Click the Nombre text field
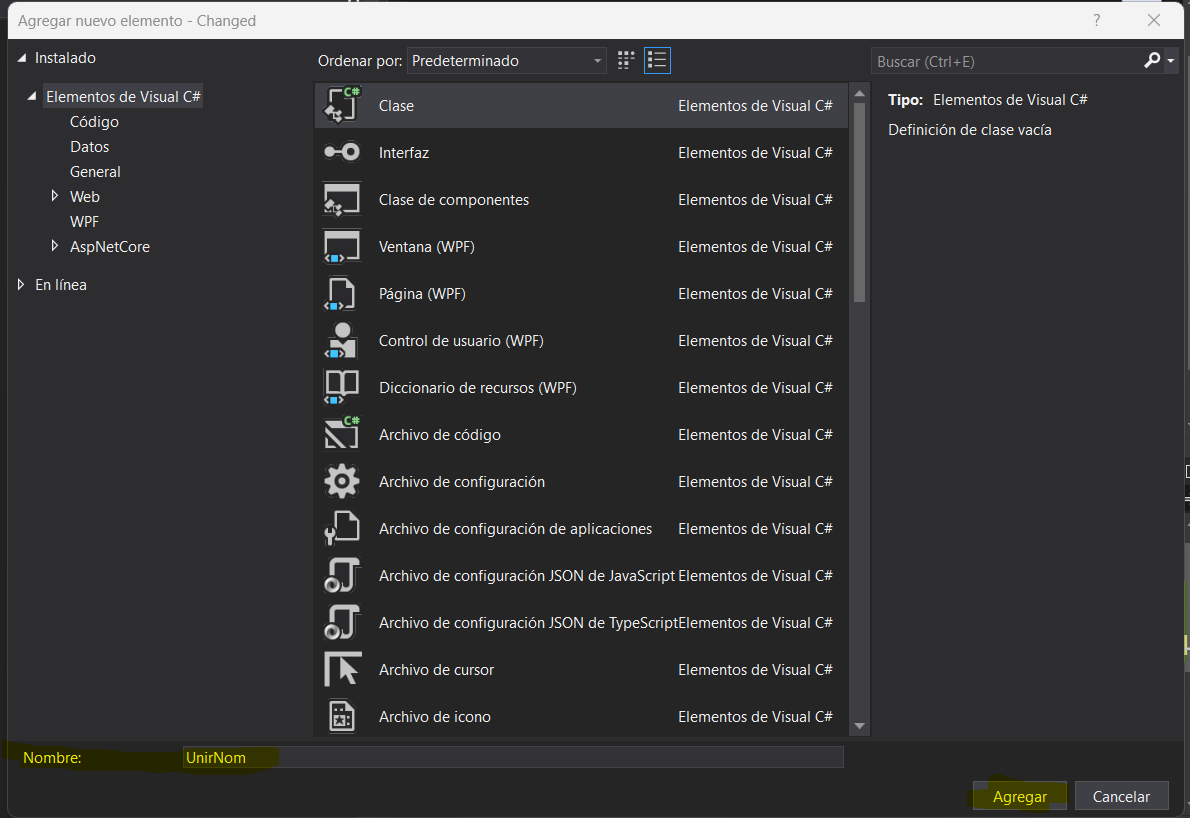The width and height of the screenshot is (1190, 818). (x=512, y=758)
